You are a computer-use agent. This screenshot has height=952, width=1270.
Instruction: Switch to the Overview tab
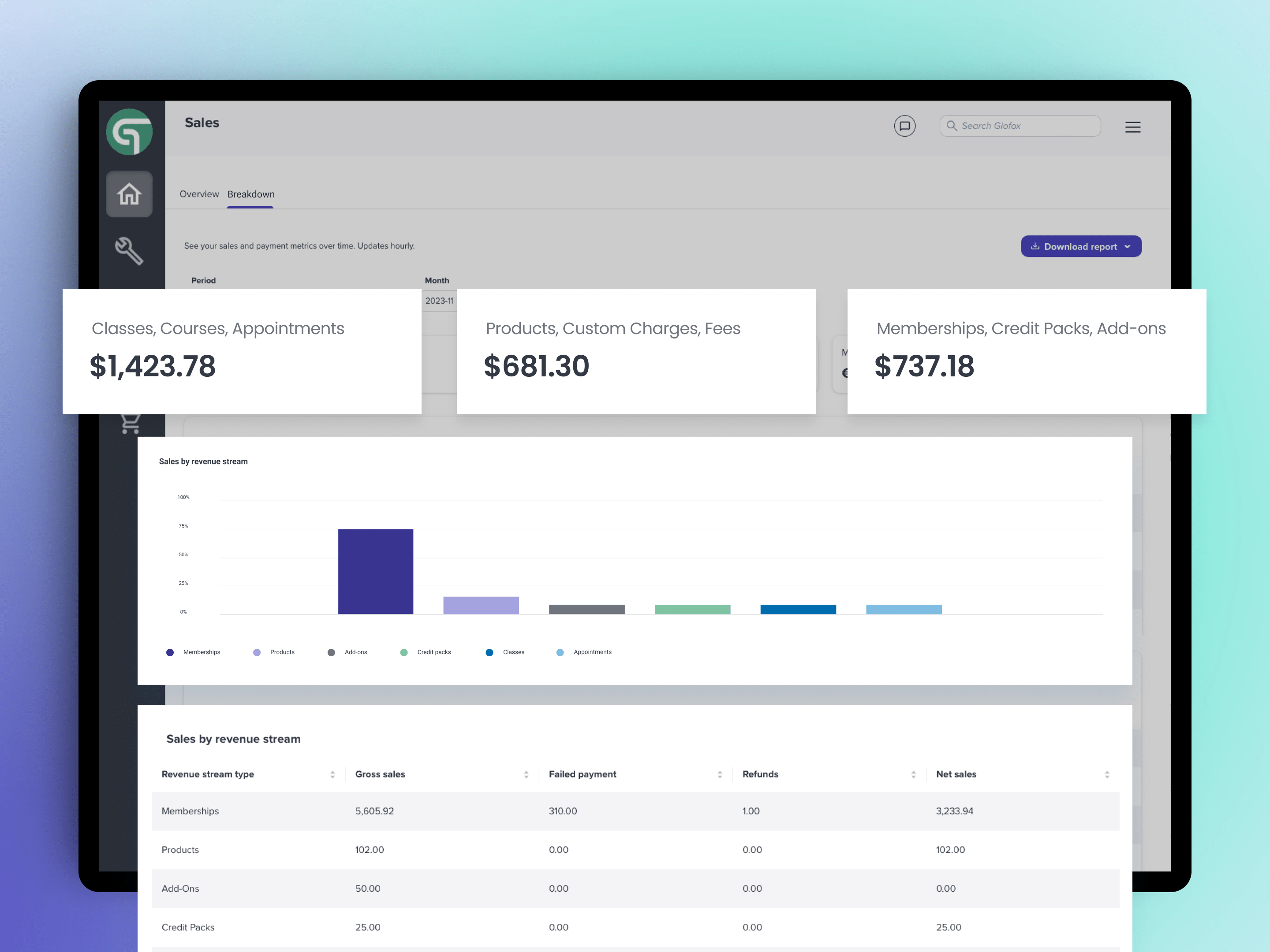[x=198, y=194]
